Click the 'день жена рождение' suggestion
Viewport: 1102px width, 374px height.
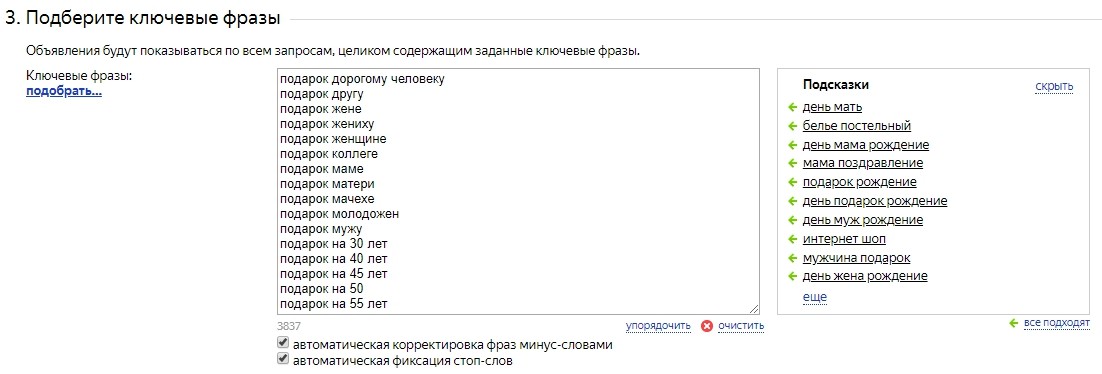click(x=865, y=276)
